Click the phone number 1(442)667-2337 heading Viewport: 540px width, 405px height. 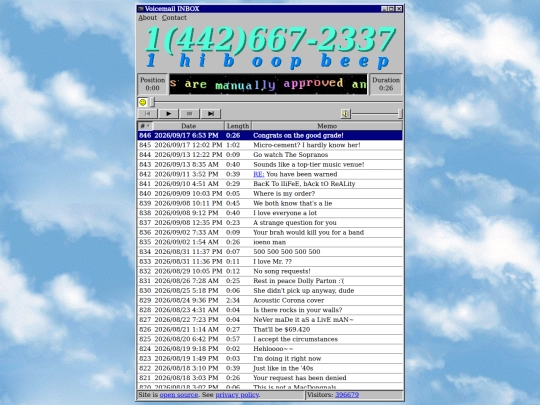tap(270, 39)
